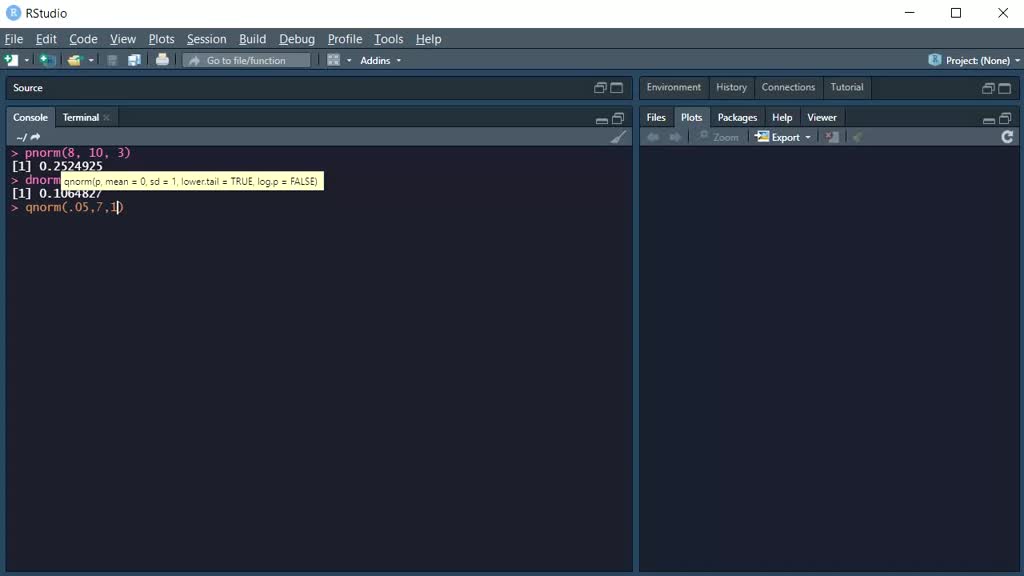
Task: Maximize the Plots pane
Action: [1005, 118]
